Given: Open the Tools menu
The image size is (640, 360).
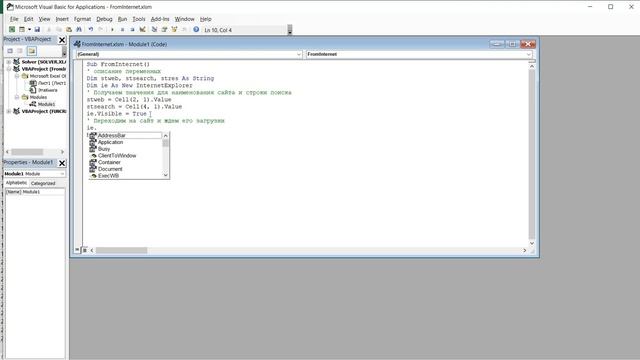Looking at the screenshot, I should pos(139,19).
